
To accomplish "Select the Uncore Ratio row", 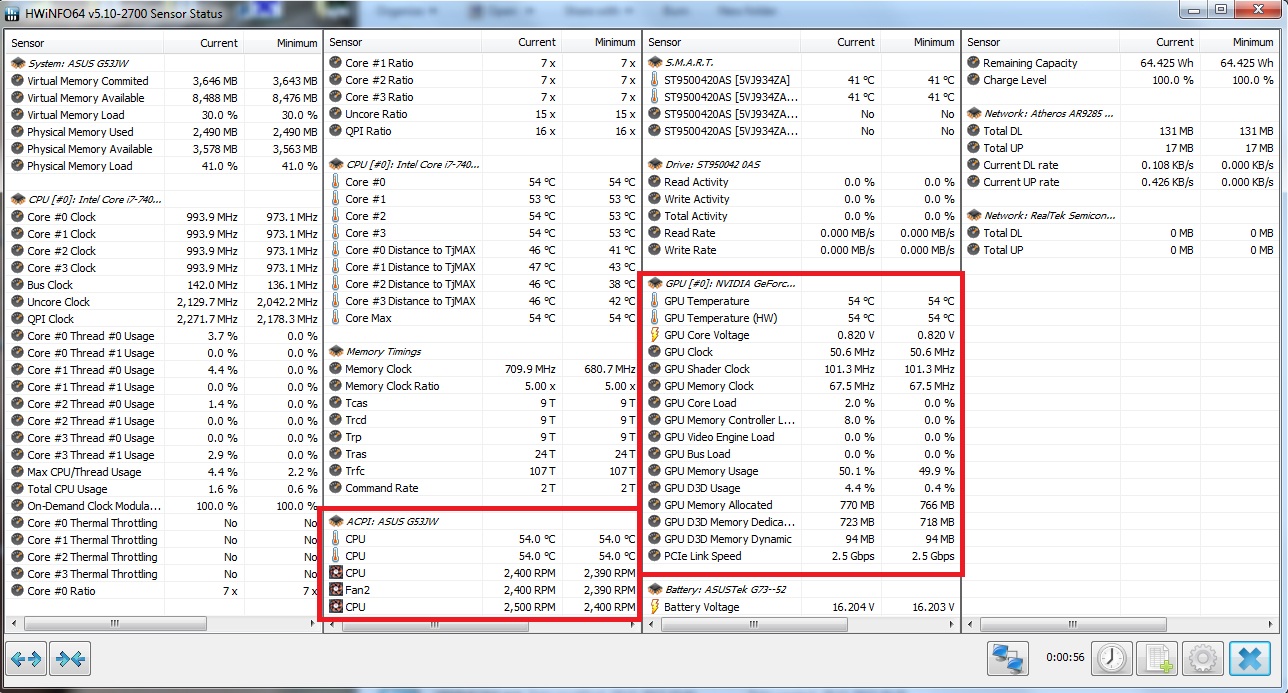I will pos(482,114).
